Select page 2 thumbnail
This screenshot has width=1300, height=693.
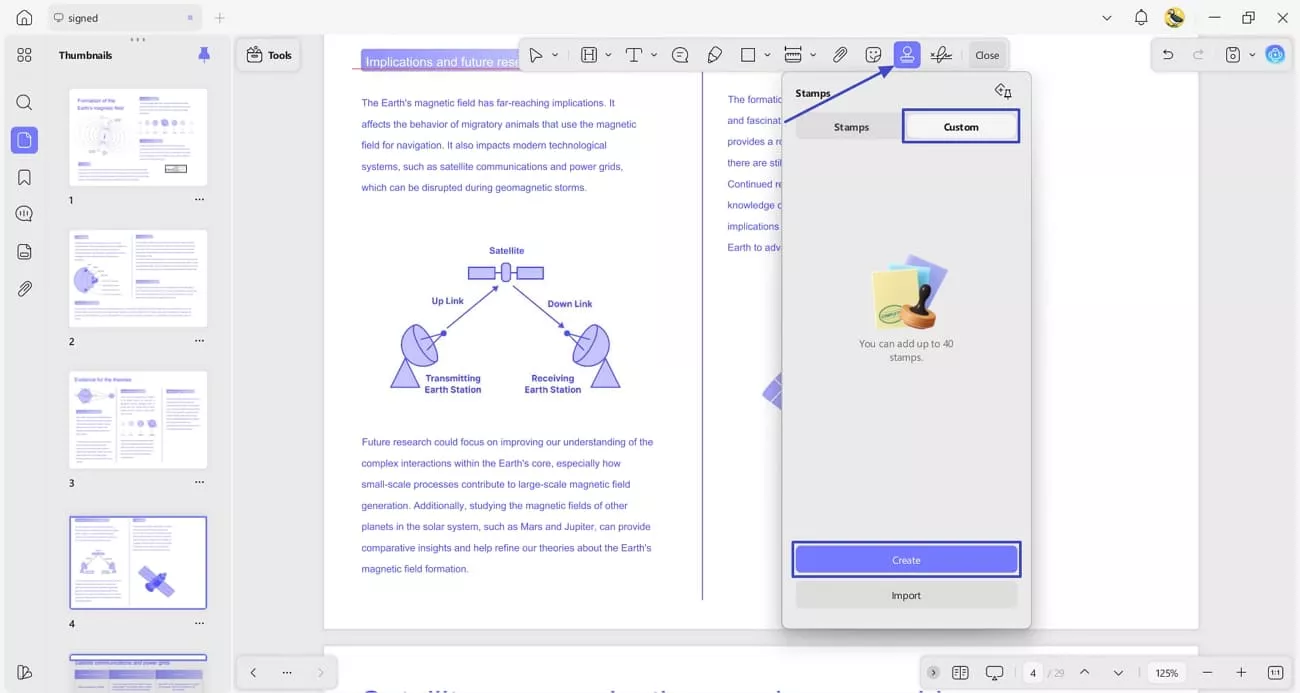[x=138, y=279]
